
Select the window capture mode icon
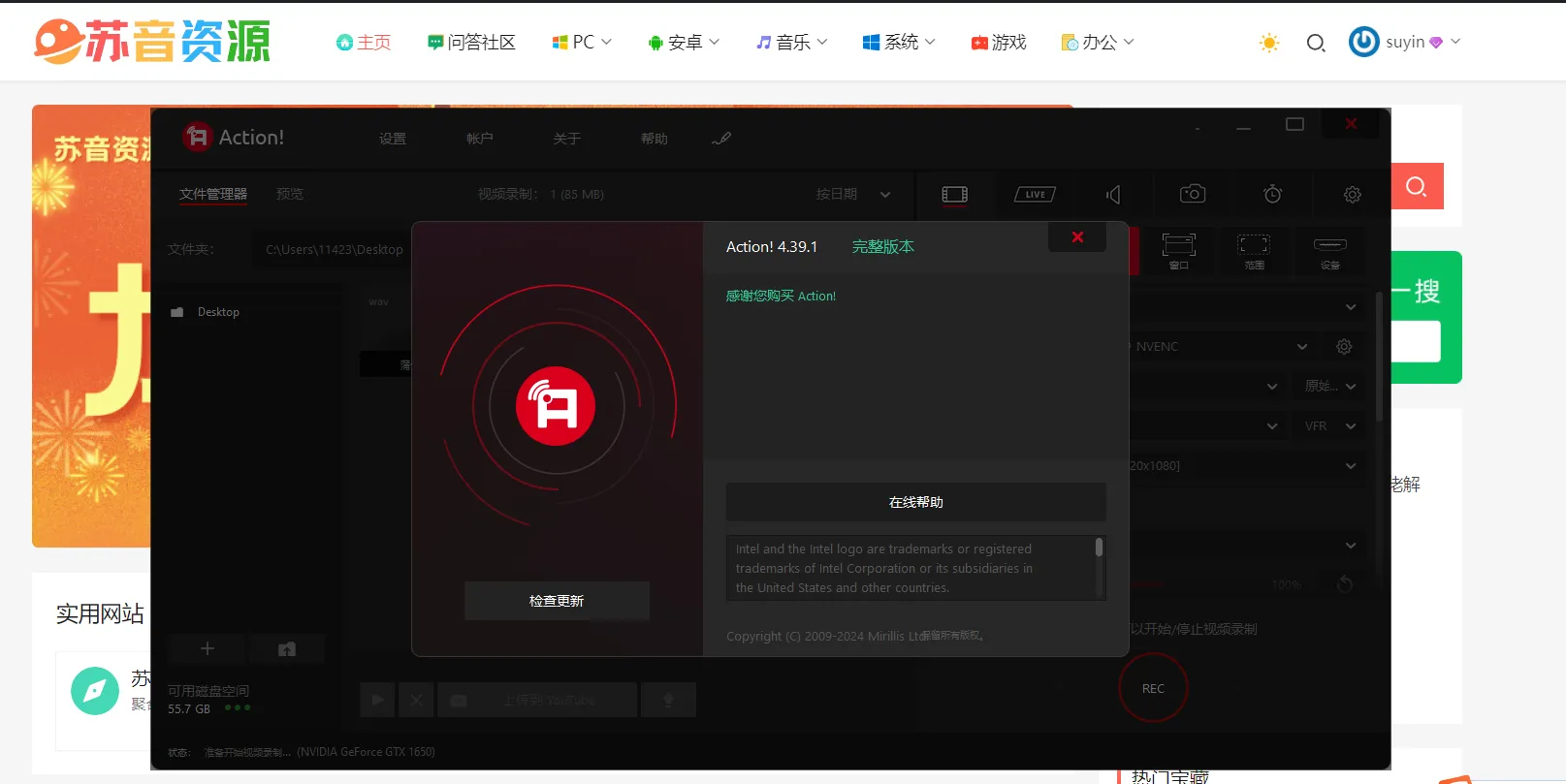(1178, 250)
